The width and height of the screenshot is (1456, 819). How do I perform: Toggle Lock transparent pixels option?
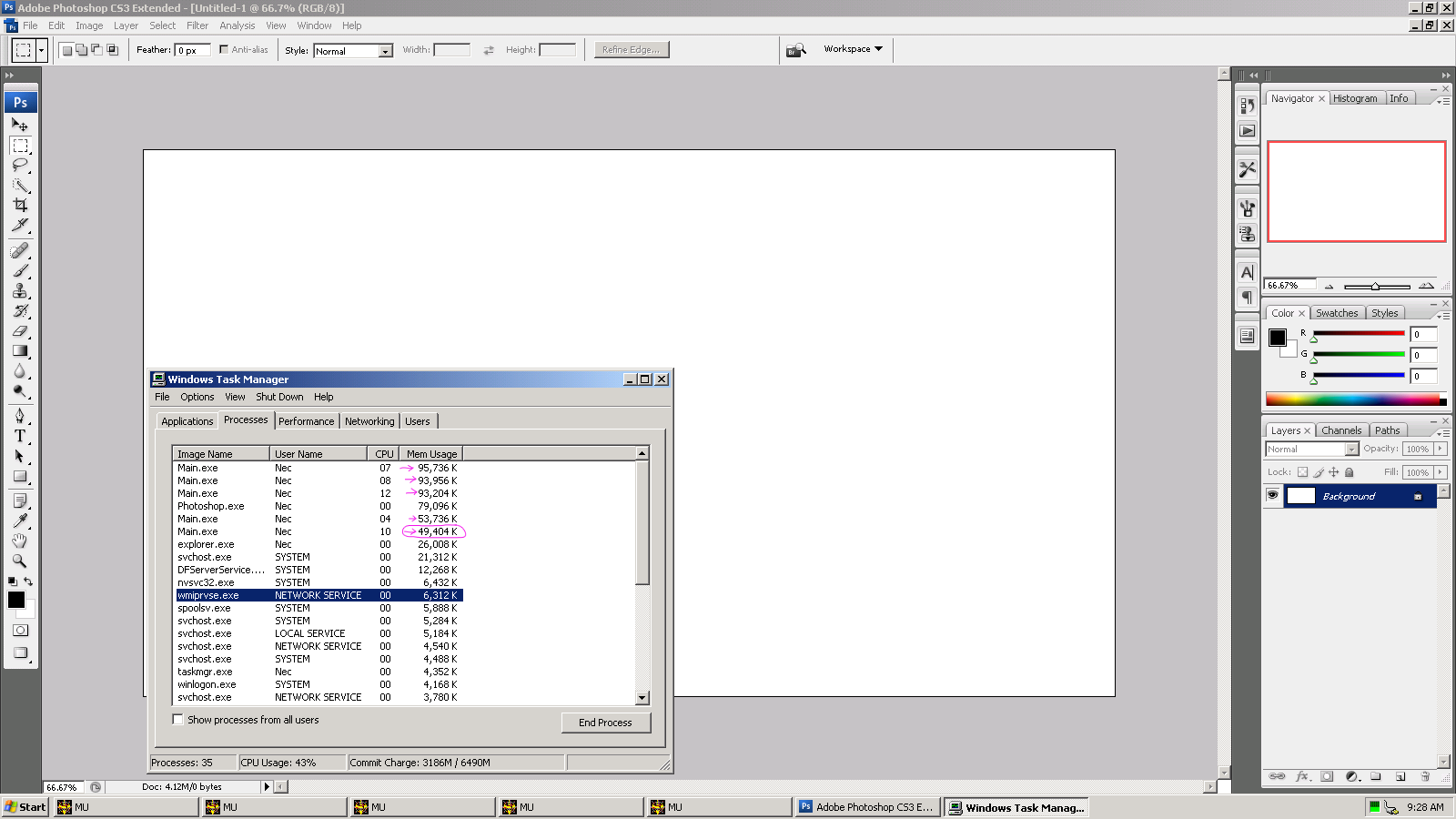pos(1302,472)
